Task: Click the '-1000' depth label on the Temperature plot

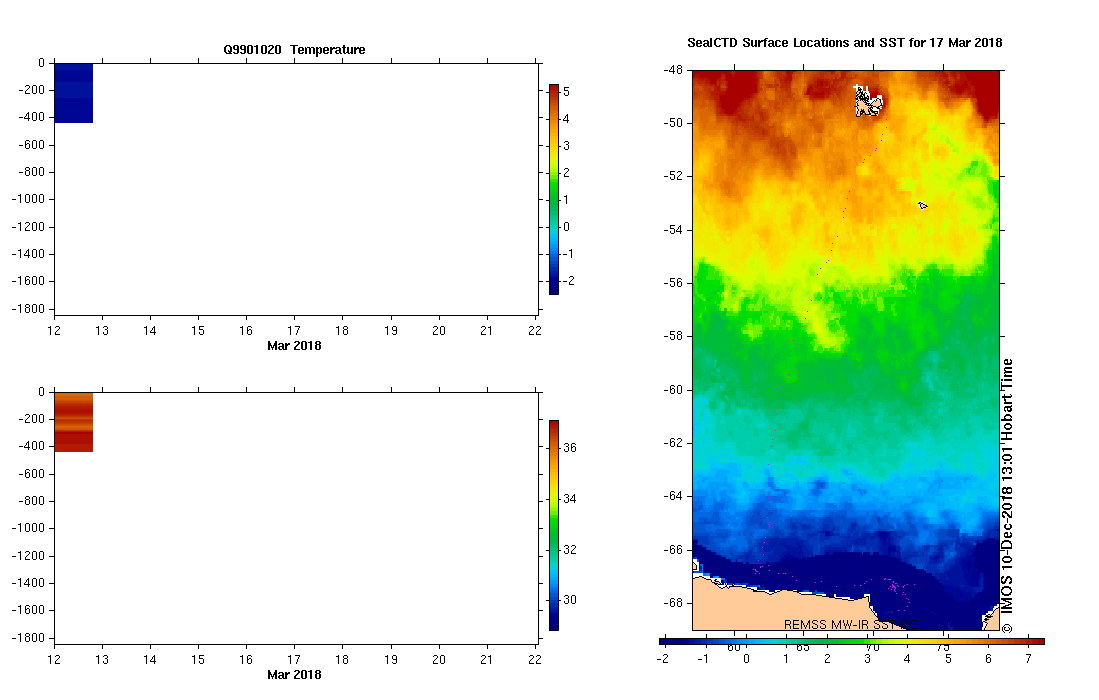Action: point(28,199)
